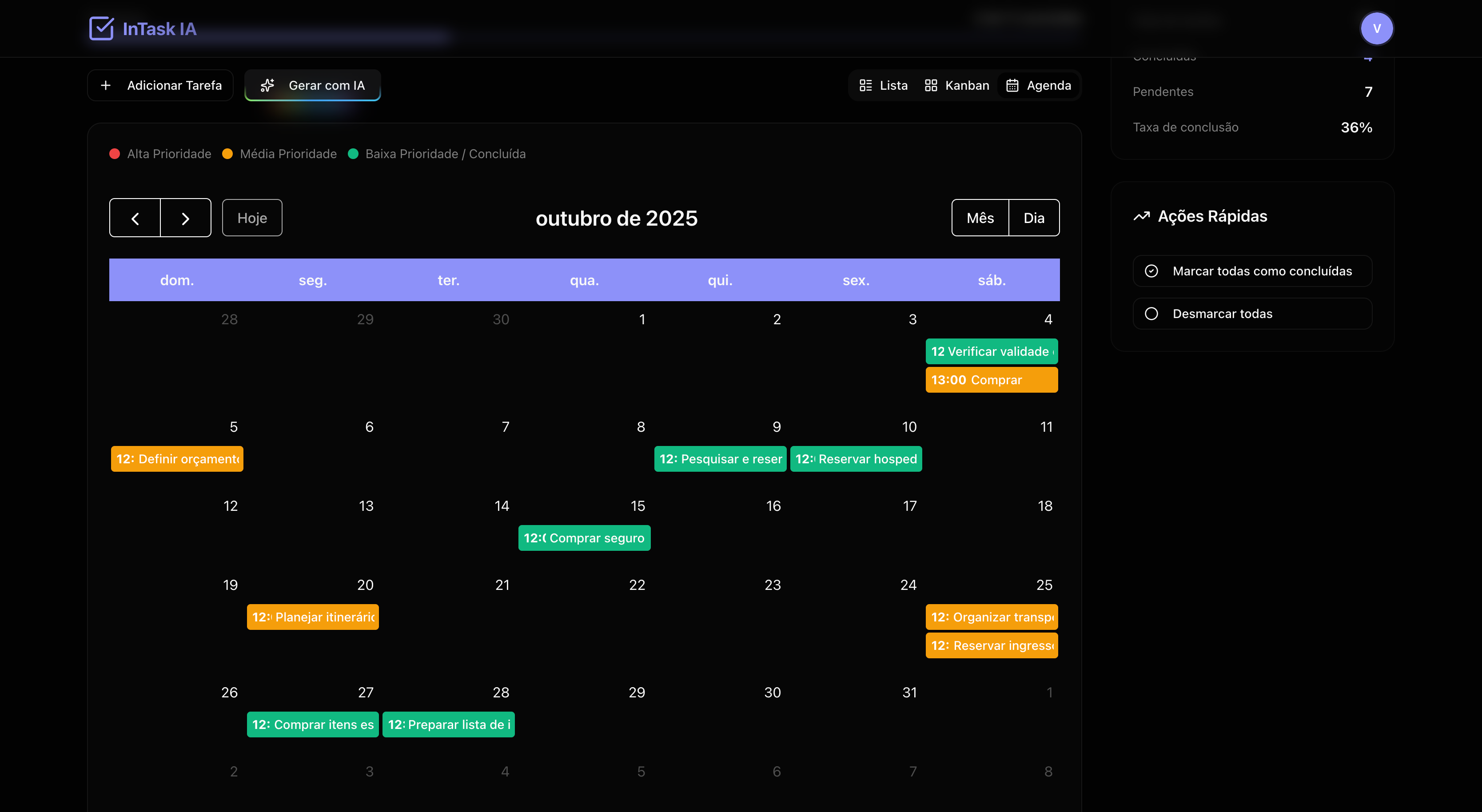Click the red Alta Prioridade legend dot
This screenshot has height=812, width=1482.
[x=115, y=154]
